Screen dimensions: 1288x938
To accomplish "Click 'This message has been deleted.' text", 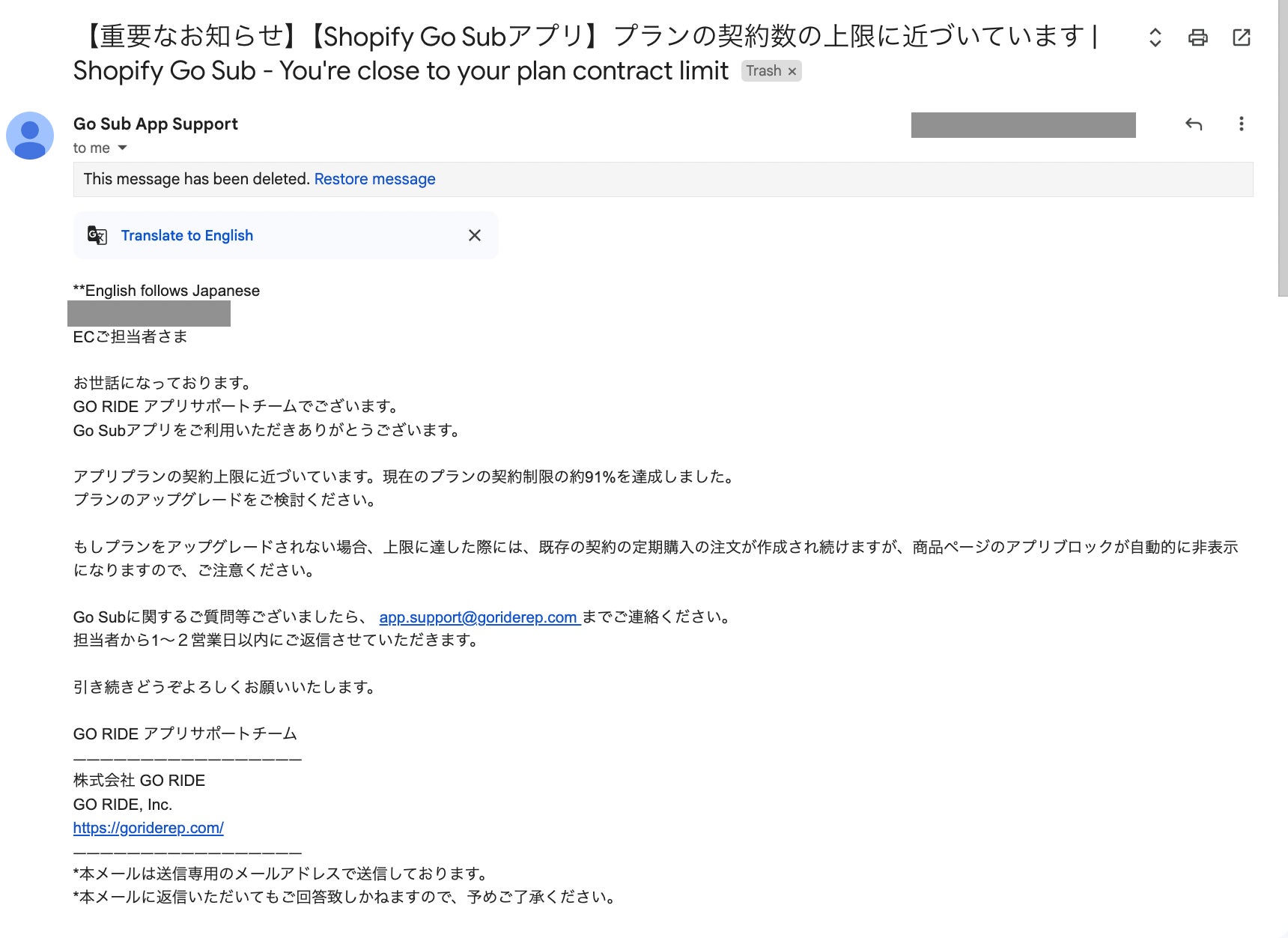I will pyautogui.click(x=197, y=179).
